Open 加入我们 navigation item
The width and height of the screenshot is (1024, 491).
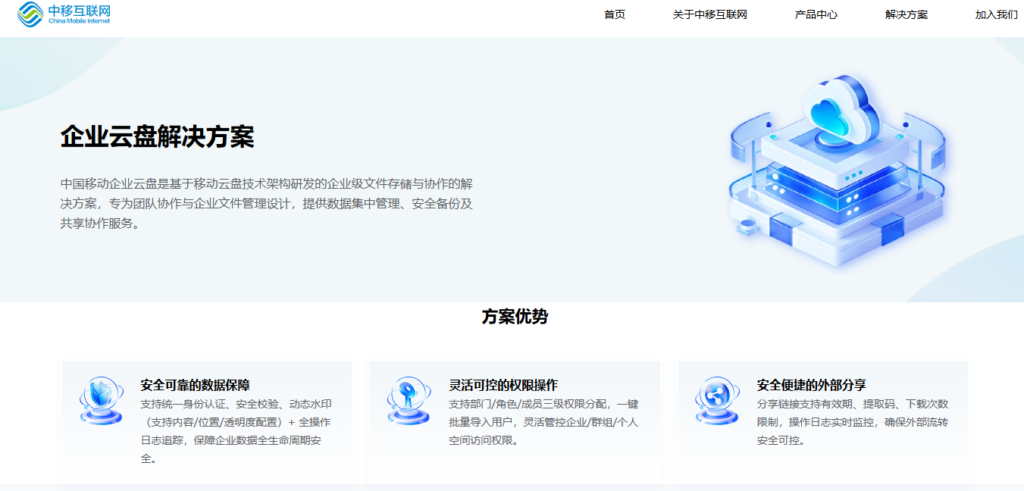[x=997, y=15]
